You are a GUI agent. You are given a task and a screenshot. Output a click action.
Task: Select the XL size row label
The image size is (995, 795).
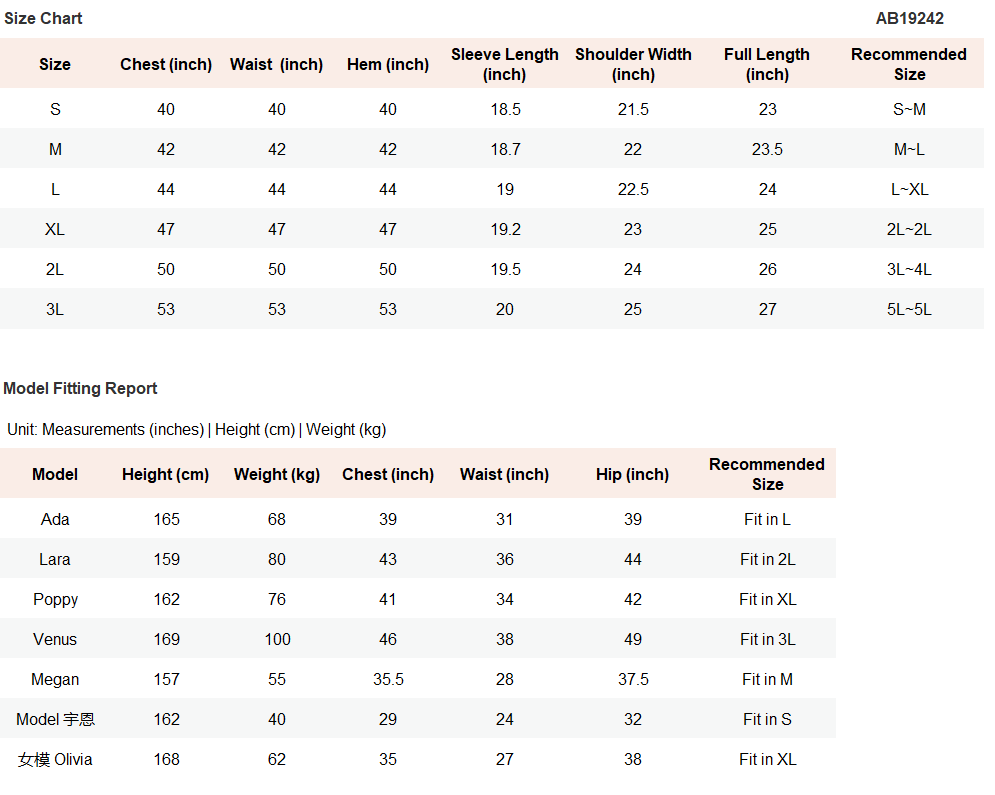pos(55,229)
